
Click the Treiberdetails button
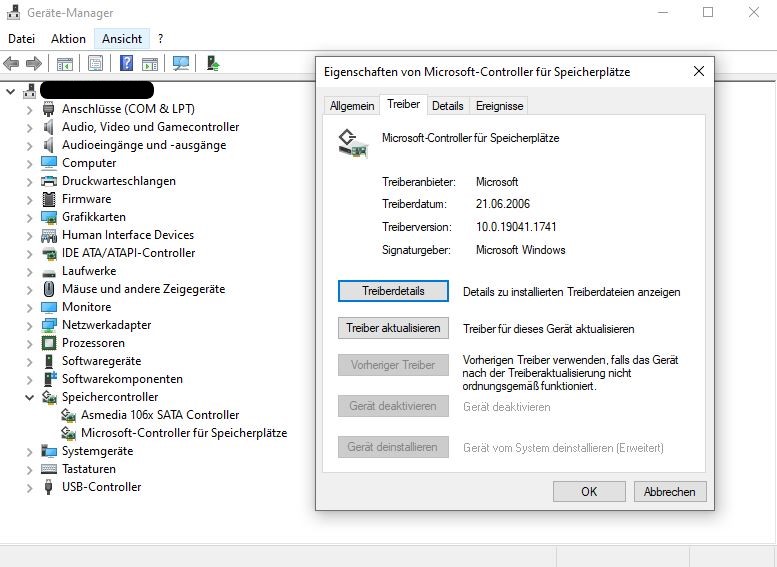click(393, 291)
